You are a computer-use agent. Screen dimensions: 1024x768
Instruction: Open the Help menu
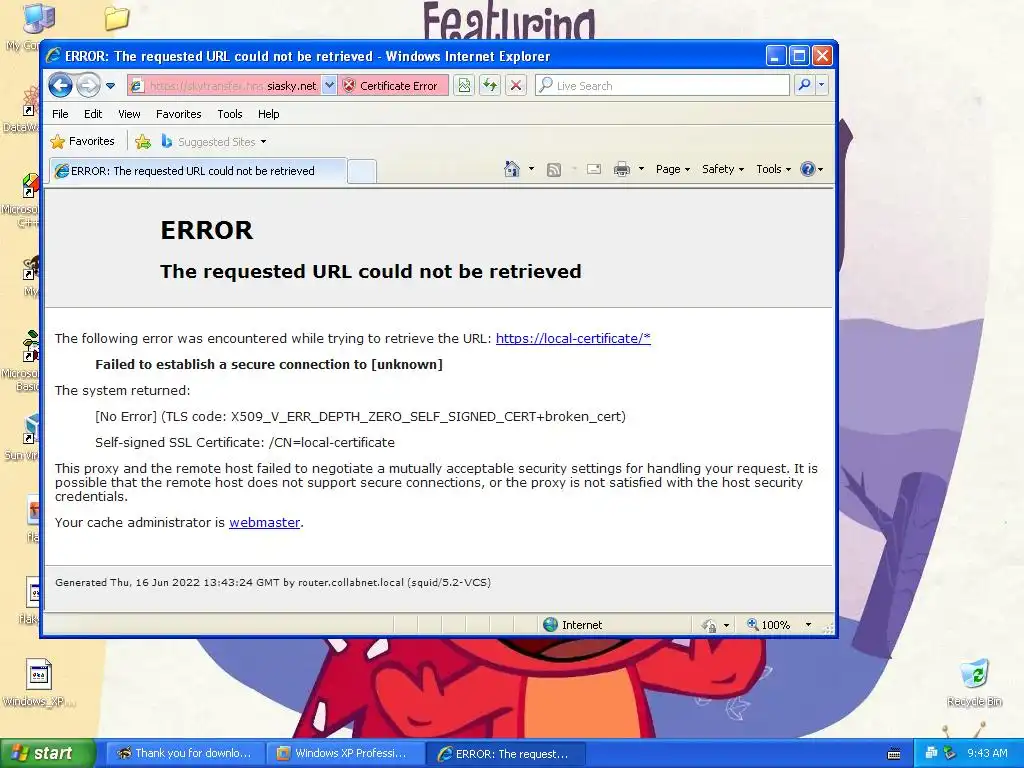pyautogui.click(x=268, y=114)
